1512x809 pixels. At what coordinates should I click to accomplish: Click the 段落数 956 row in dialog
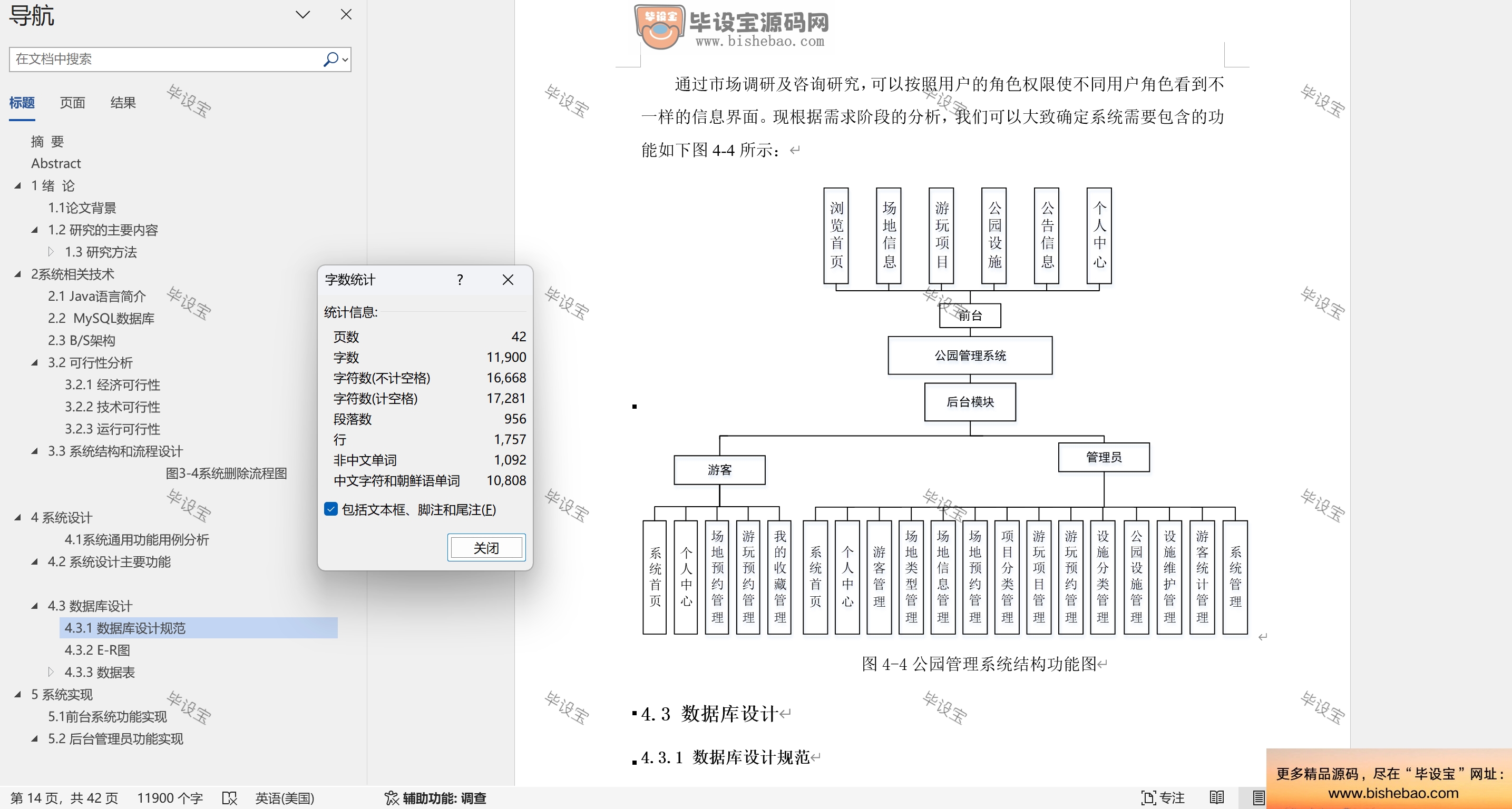tap(429, 419)
